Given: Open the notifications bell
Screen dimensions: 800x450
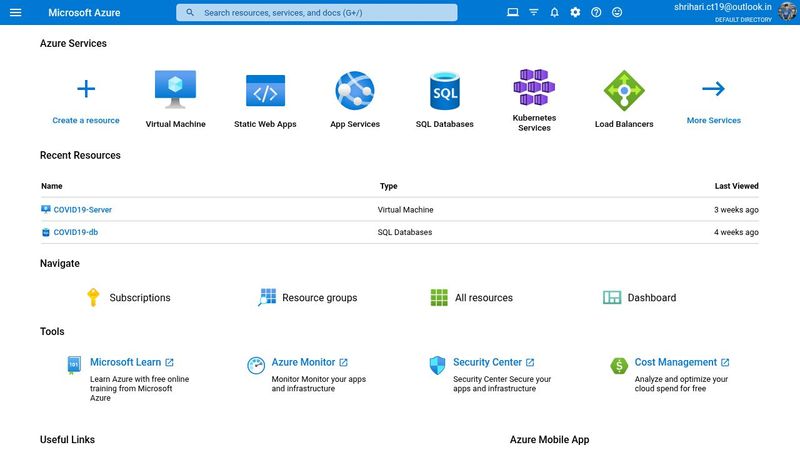Looking at the screenshot, I should click(555, 12).
